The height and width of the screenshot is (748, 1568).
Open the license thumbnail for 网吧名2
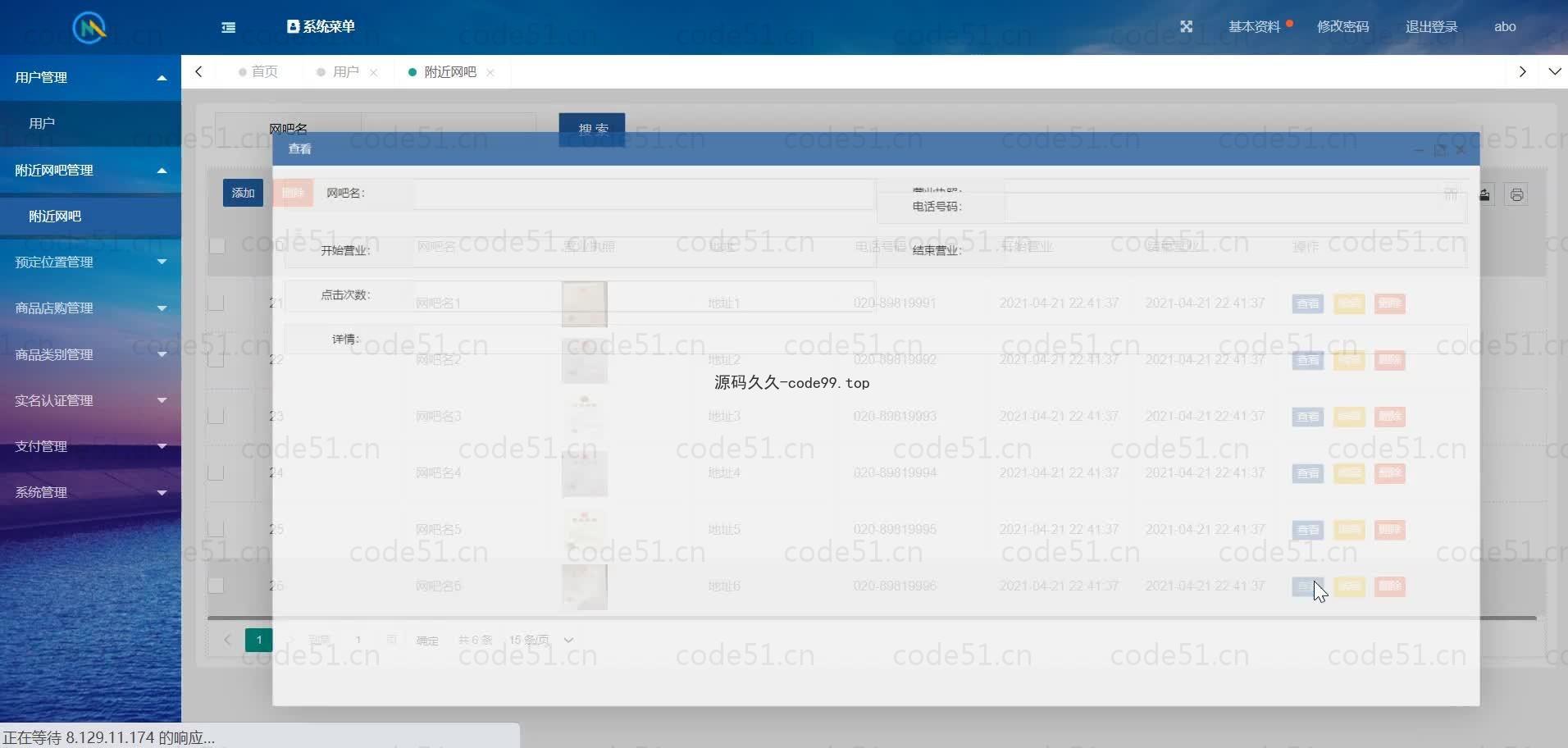pos(585,360)
